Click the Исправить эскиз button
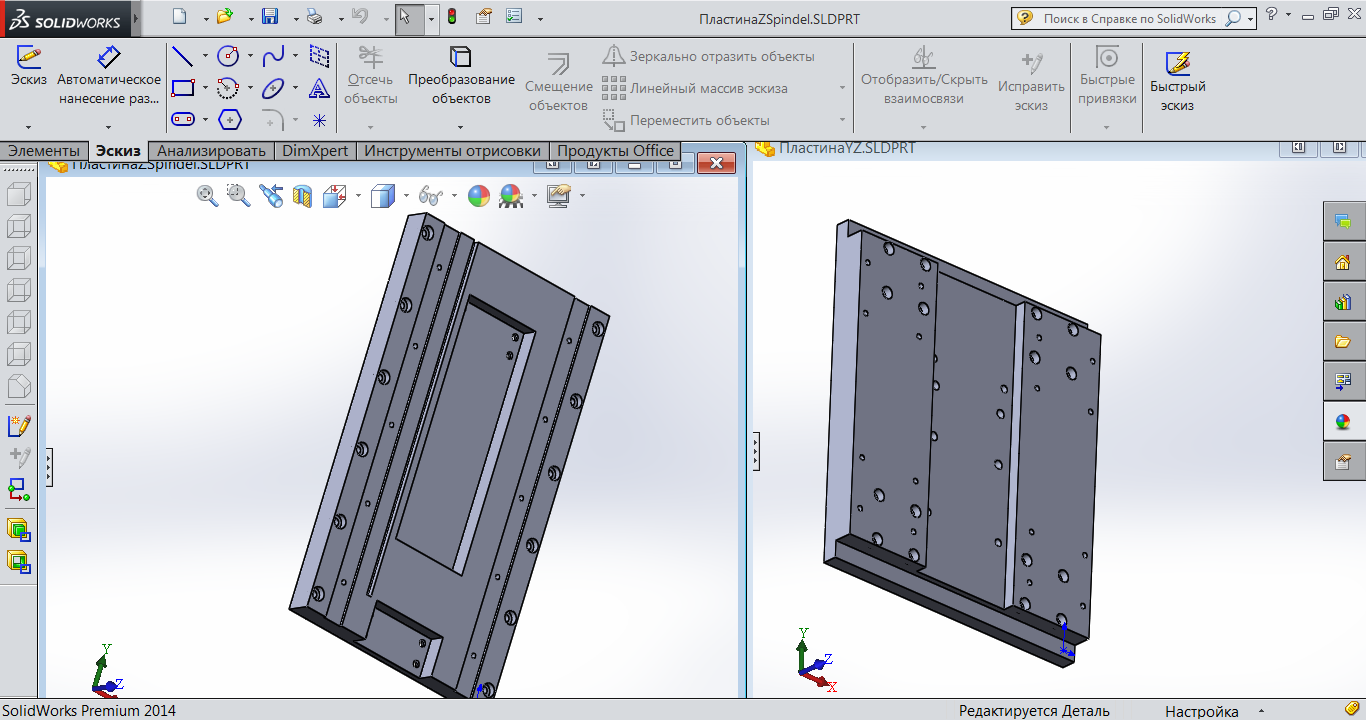Viewport: 1366px width, 720px height. pos(1031,80)
